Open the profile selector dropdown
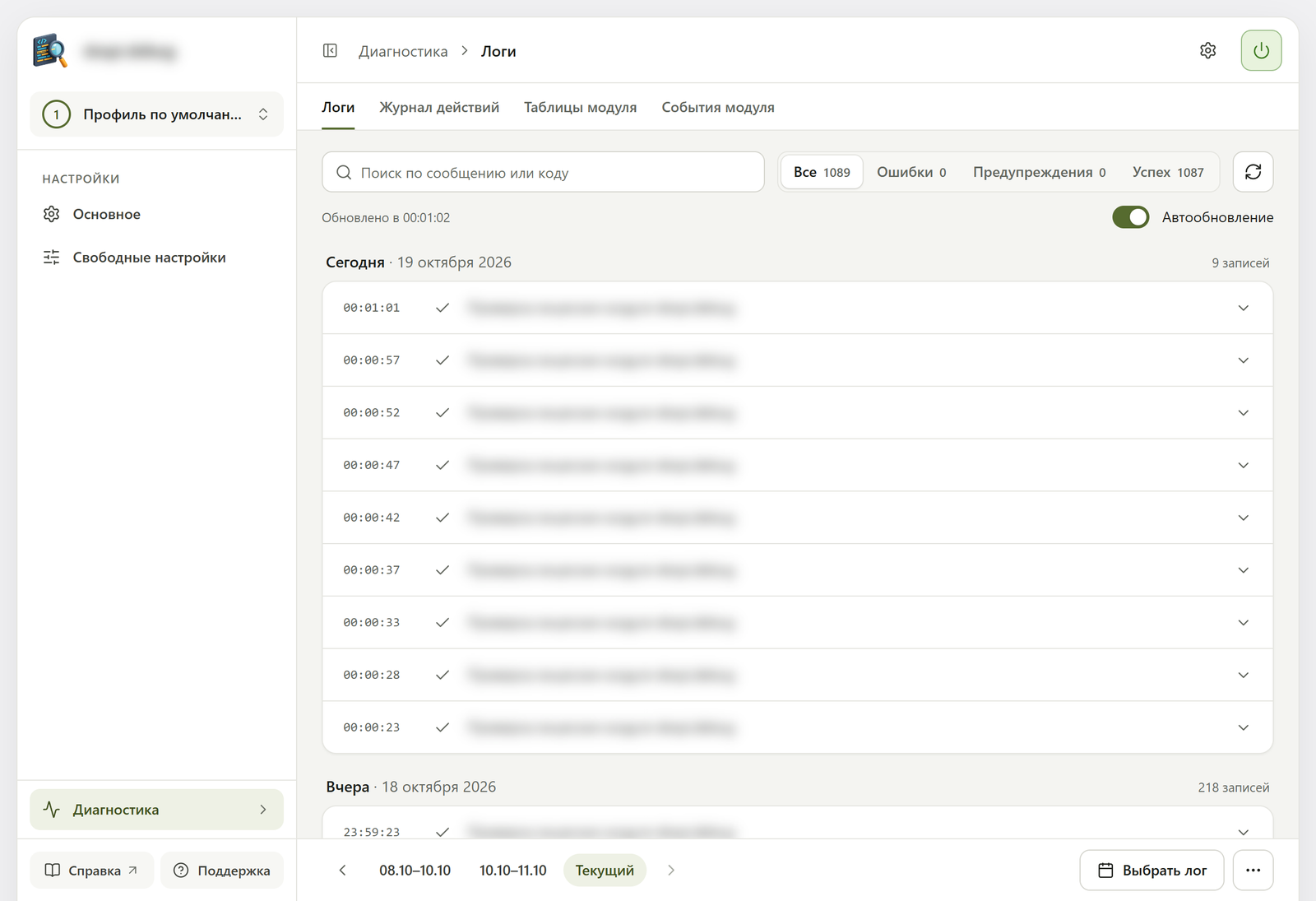The width and height of the screenshot is (1316, 901). [156, 114]
